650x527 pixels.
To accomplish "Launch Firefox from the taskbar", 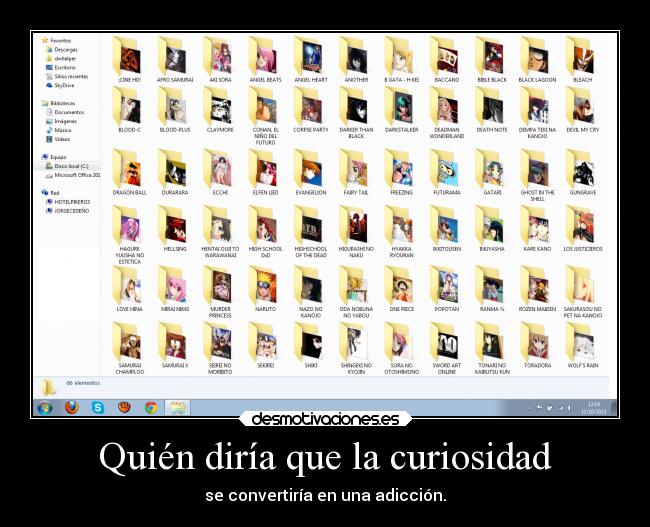I will pyautogui.click(x=71, y=408).
